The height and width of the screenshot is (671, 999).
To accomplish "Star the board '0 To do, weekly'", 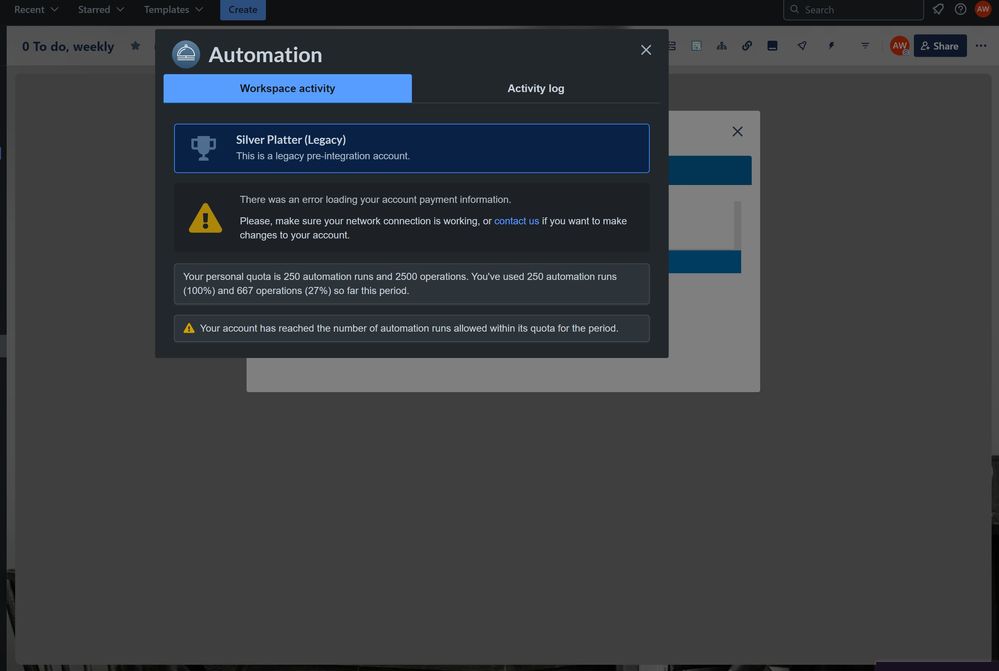I will 134,45.
